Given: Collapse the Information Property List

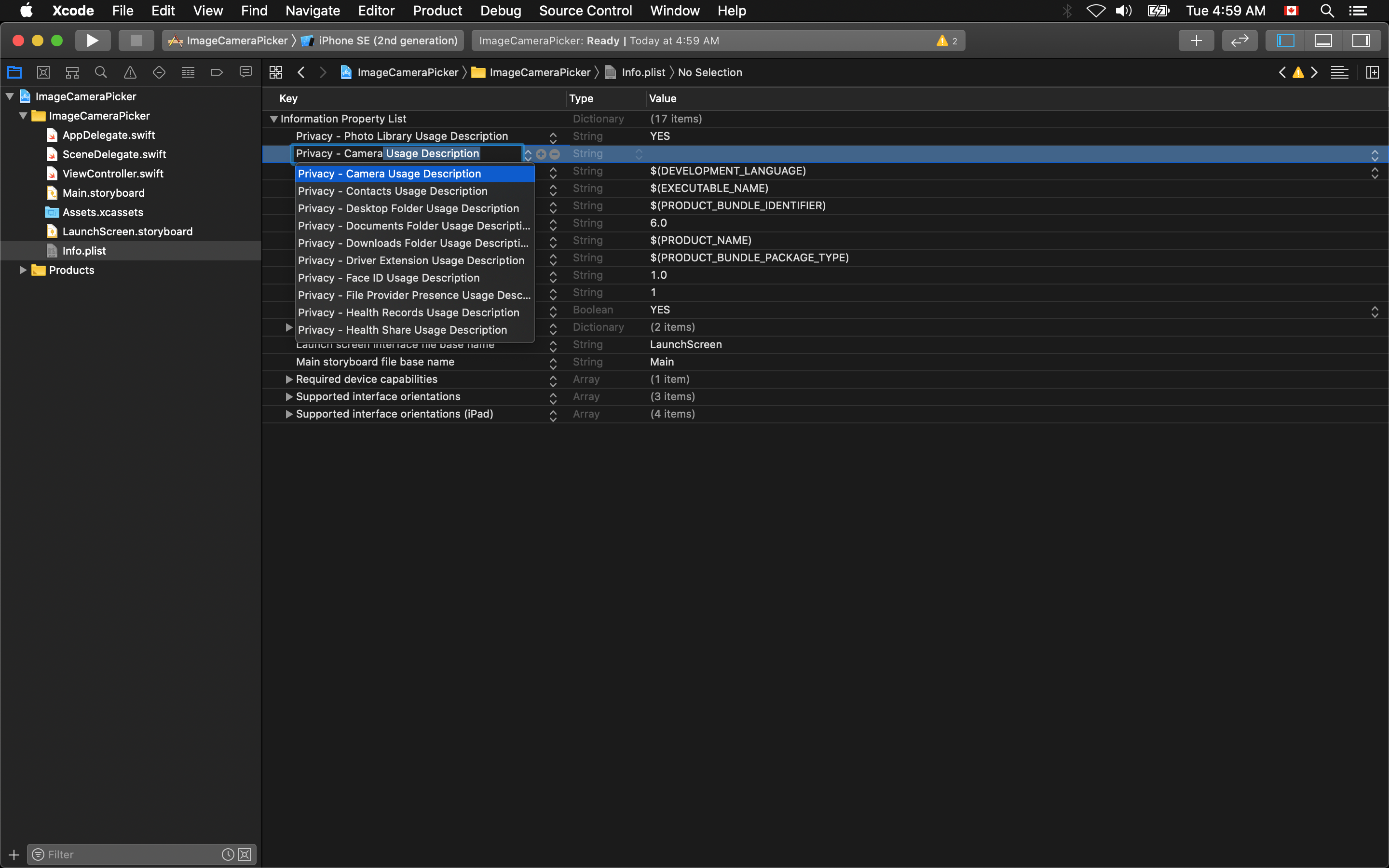Looking at the screenshot, I should pos(274,119).
